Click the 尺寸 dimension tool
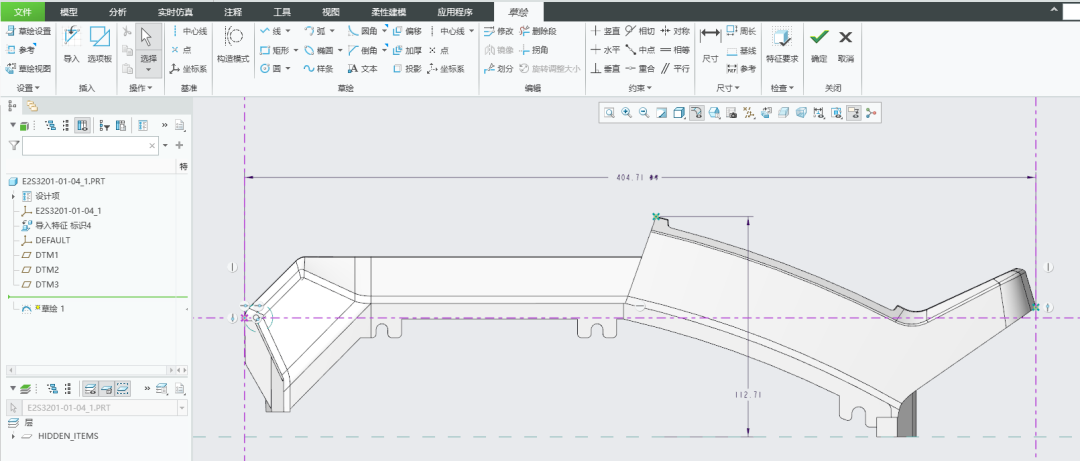This screenshot has height=461, width=1080. point(710,43)
